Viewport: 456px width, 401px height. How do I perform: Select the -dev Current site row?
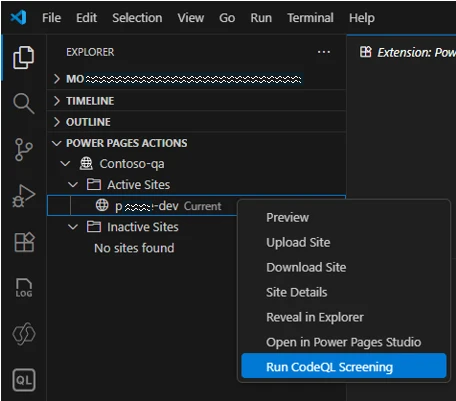(x=143, y=206)
